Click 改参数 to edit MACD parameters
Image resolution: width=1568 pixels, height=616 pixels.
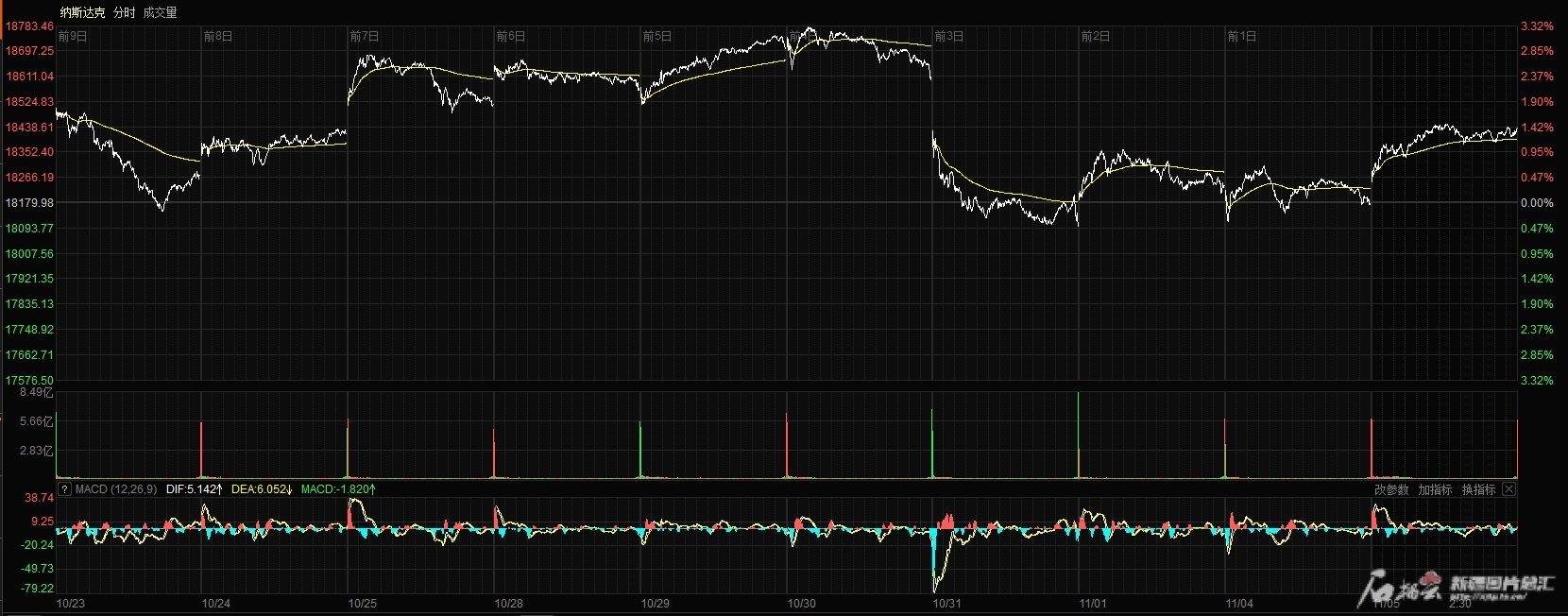(x=1391, y=489)
